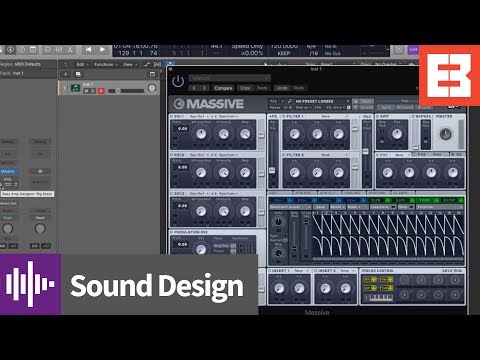Open the Manual preset dropdown
The image size is (480, 360).
tap(229, 78)
